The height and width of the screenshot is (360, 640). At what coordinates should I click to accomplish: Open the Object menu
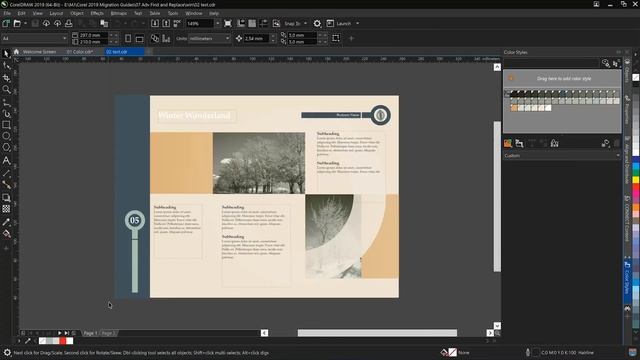point(77,13)
